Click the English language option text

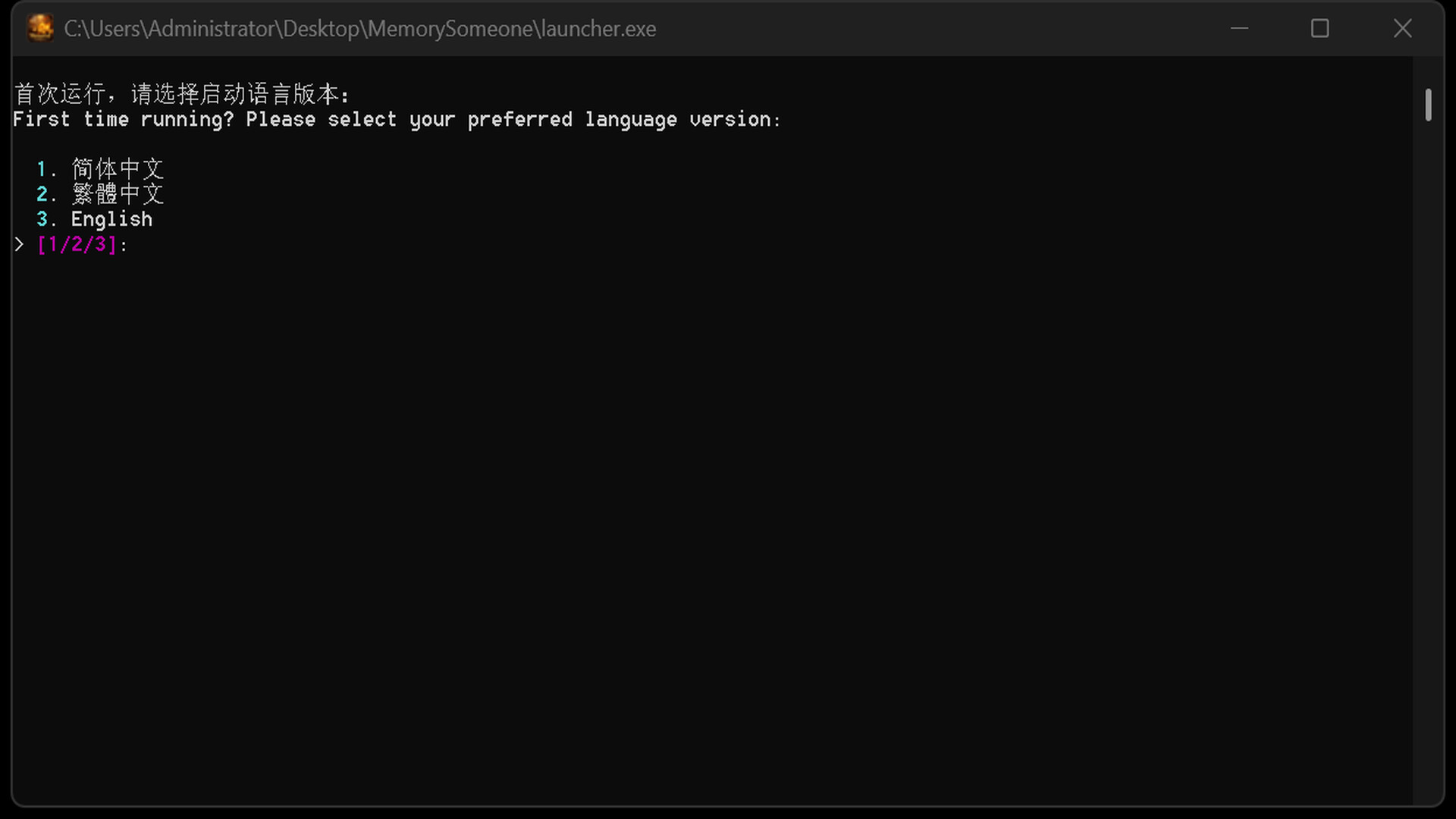point(111,219)
